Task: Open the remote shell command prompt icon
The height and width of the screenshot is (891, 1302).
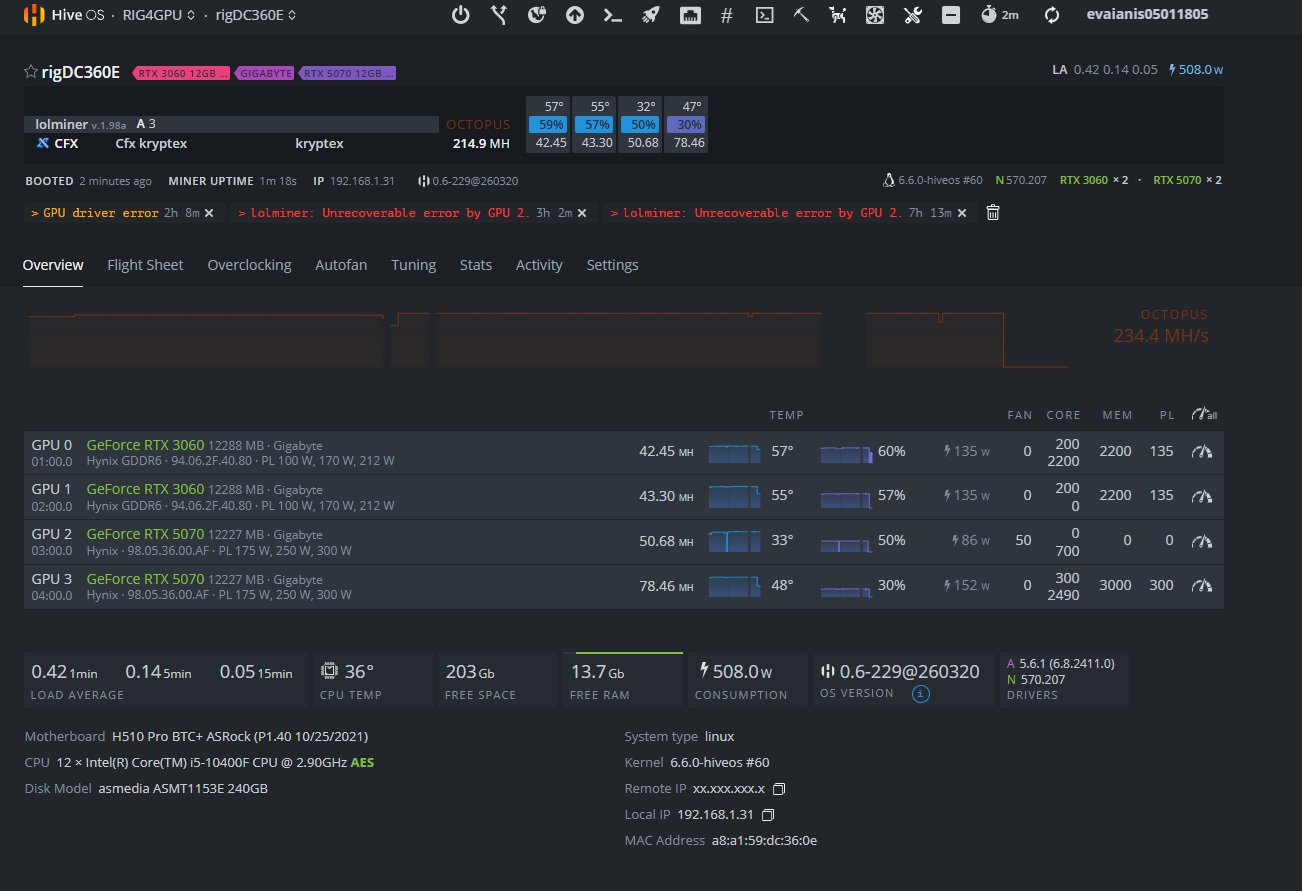Action: (x=612, y=15)
